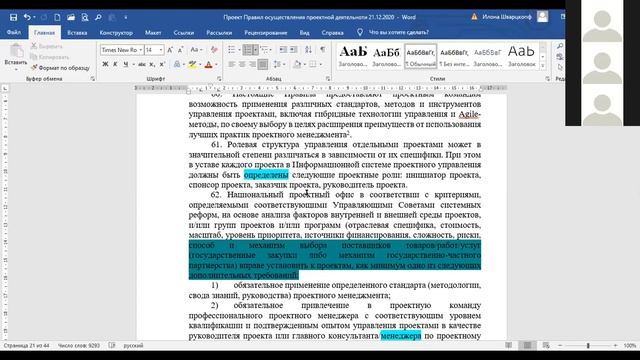Click the paragraph shading bucket icon
This screenshot has height=360, width=640.
pos(297,64)
